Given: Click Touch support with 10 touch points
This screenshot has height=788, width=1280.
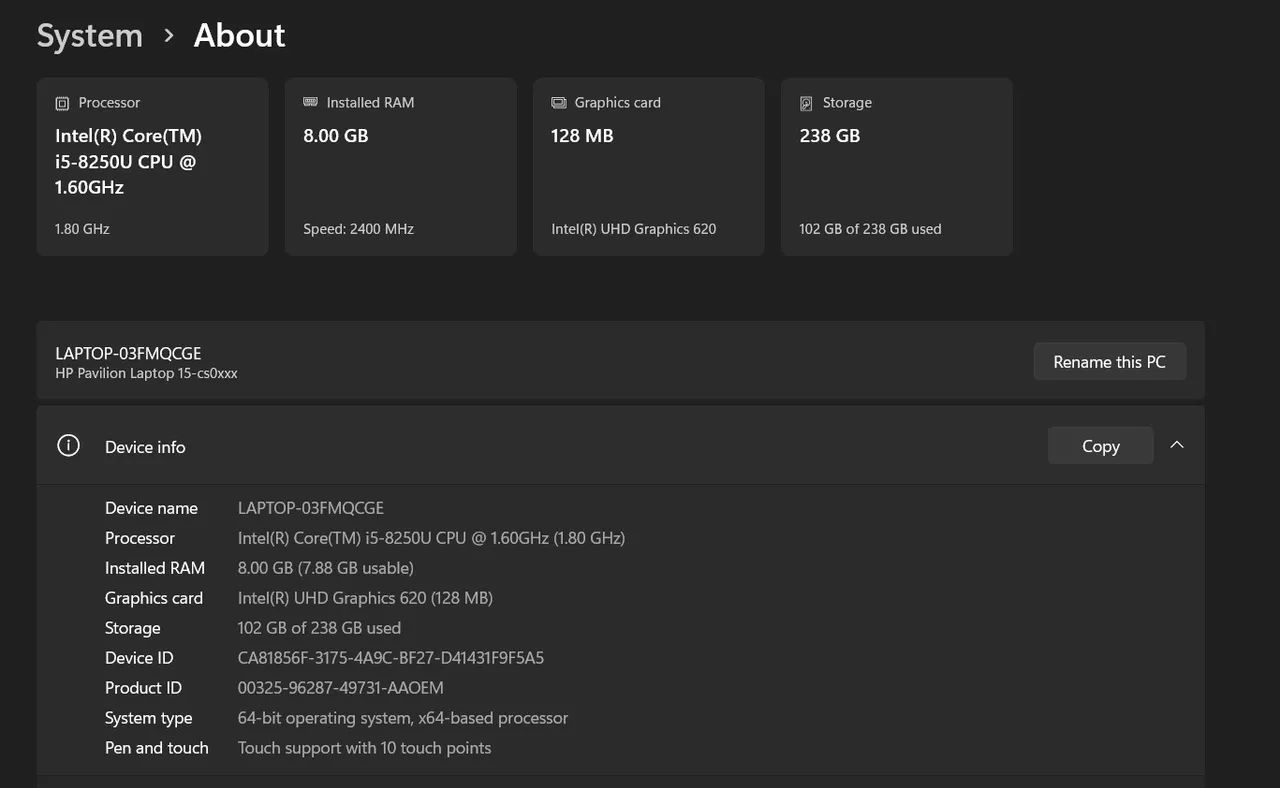Looking at the screenshot, I should tap(365, 748).
